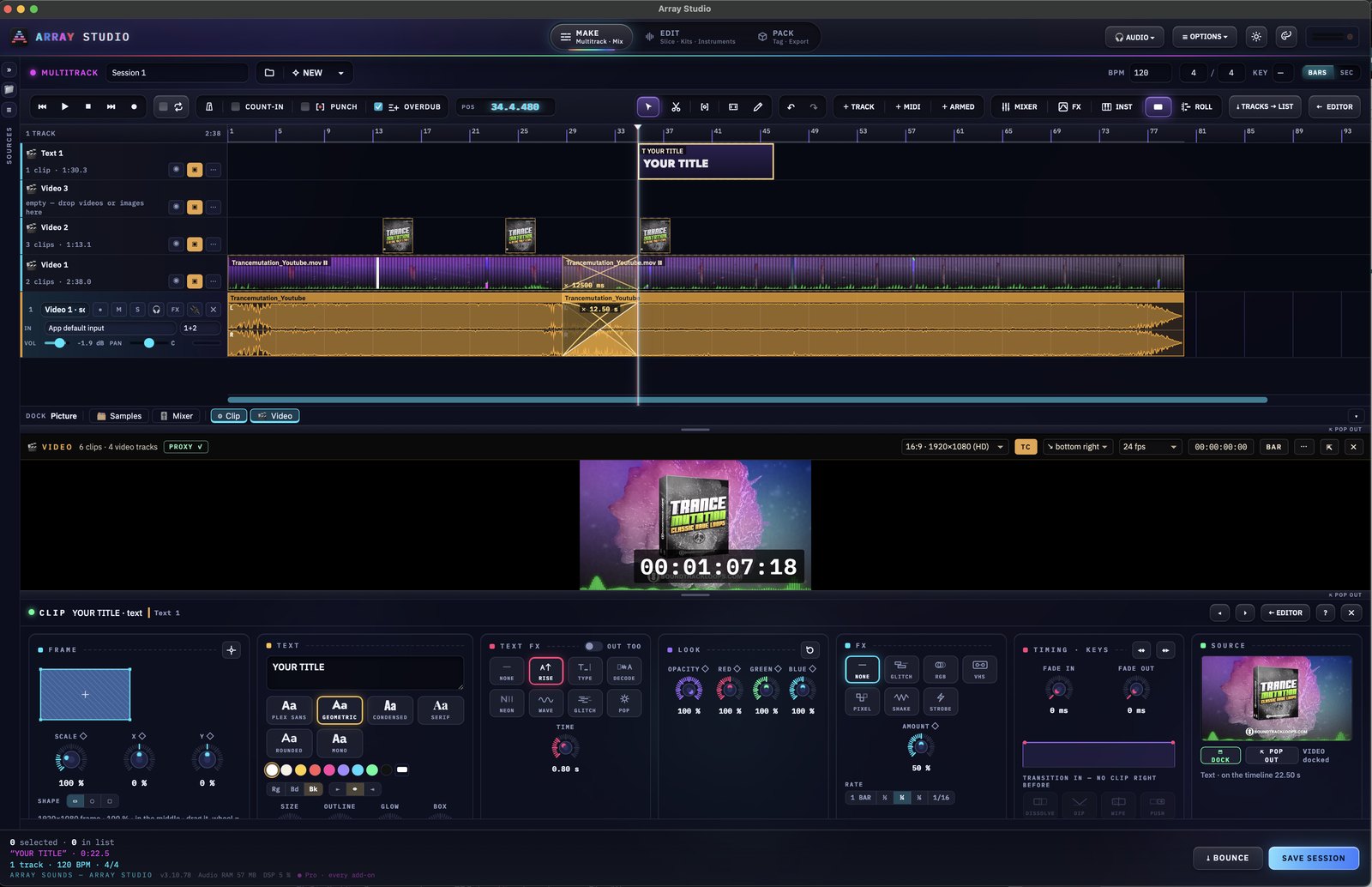This screenshot has width=1372, height=887.
Task: Click the Glitch text FX icon
Action: 585,702
